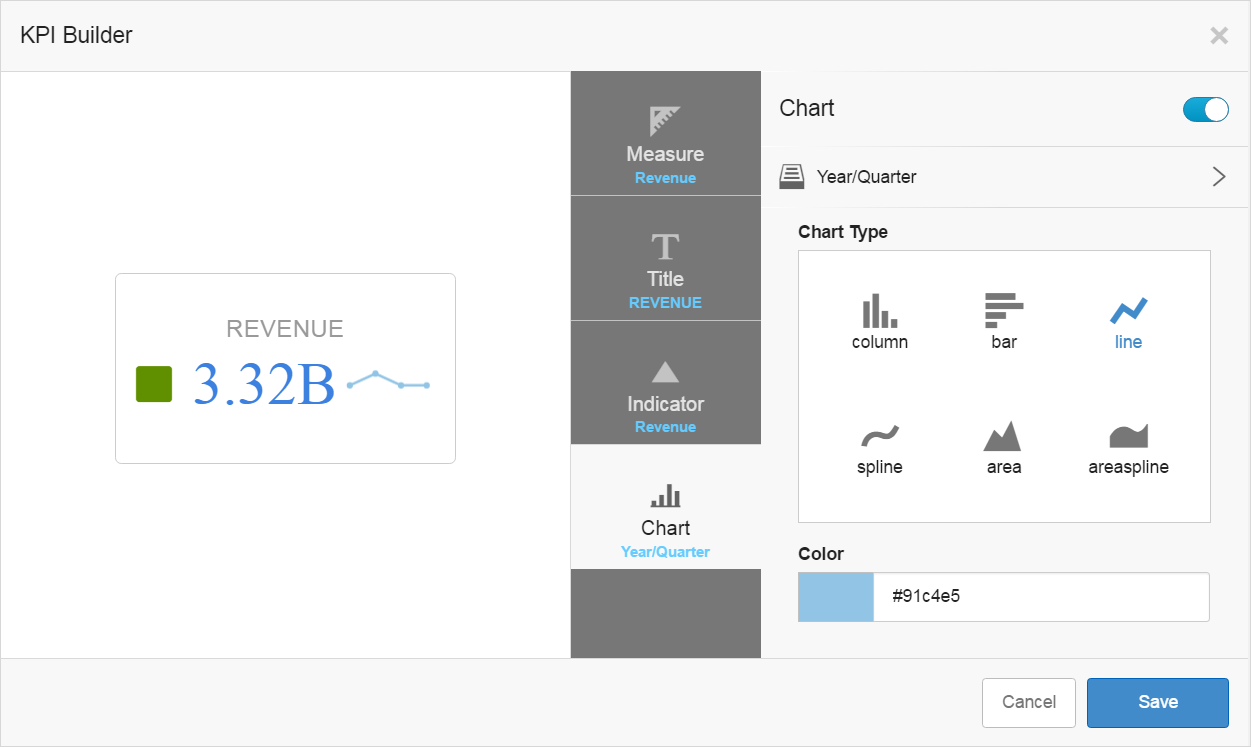Click the KPI Builder heading
Image resolution: width=1251 pixels, height=747 pixels.
point(76,36)
